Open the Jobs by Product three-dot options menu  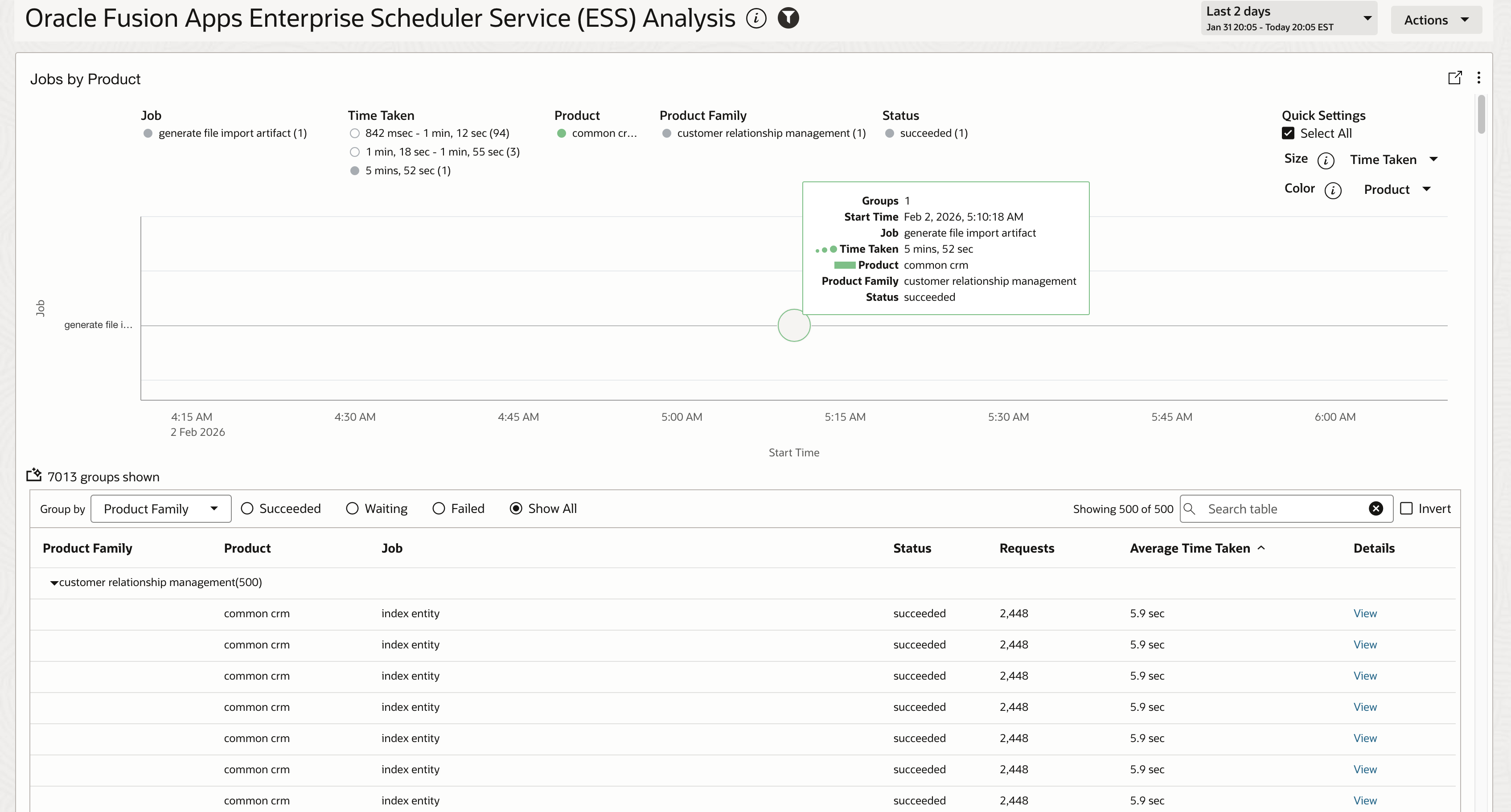pos(1479,78)
